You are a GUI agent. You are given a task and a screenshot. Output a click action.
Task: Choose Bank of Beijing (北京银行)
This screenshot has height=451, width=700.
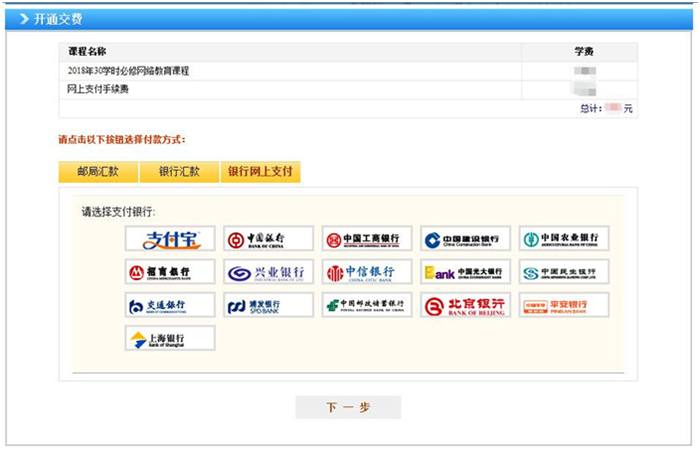coord(465,305)
